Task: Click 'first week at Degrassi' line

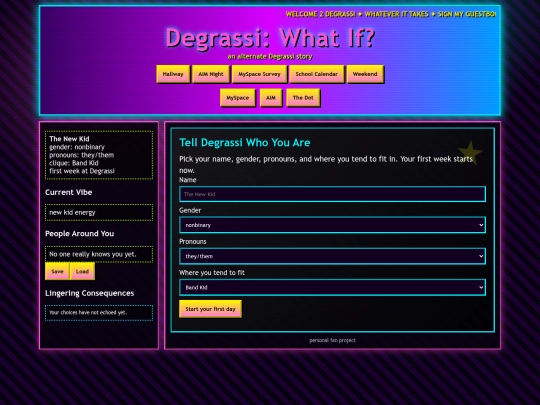Action: [82, 171]
